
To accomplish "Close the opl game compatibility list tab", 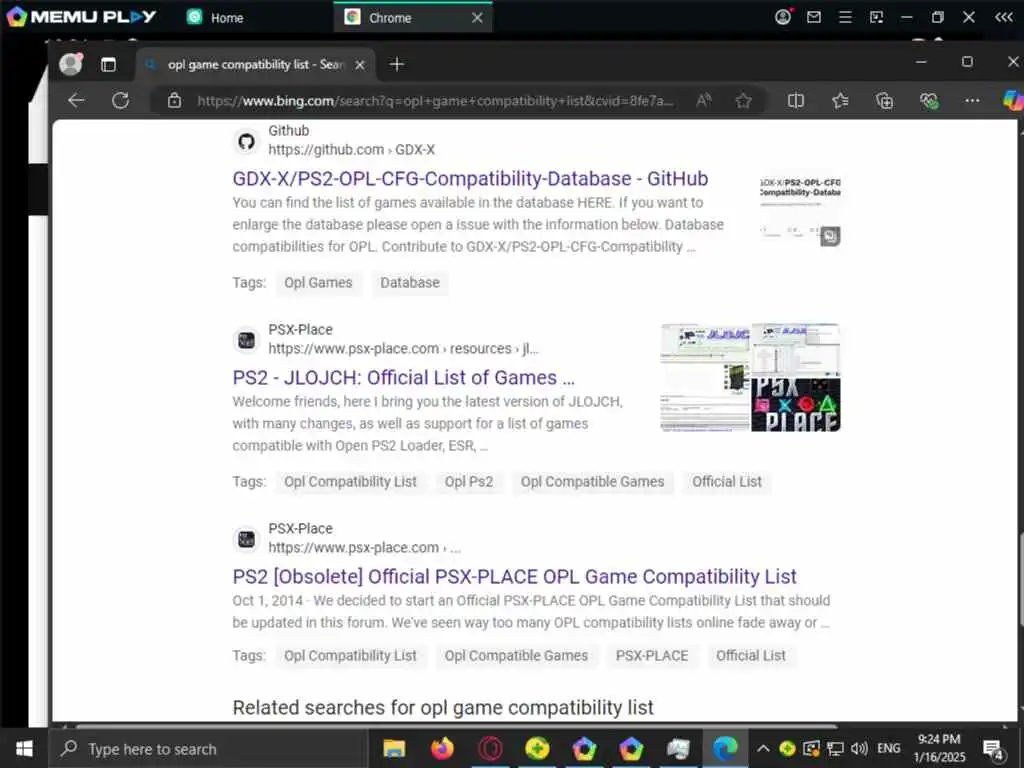I will click(360, 65).
